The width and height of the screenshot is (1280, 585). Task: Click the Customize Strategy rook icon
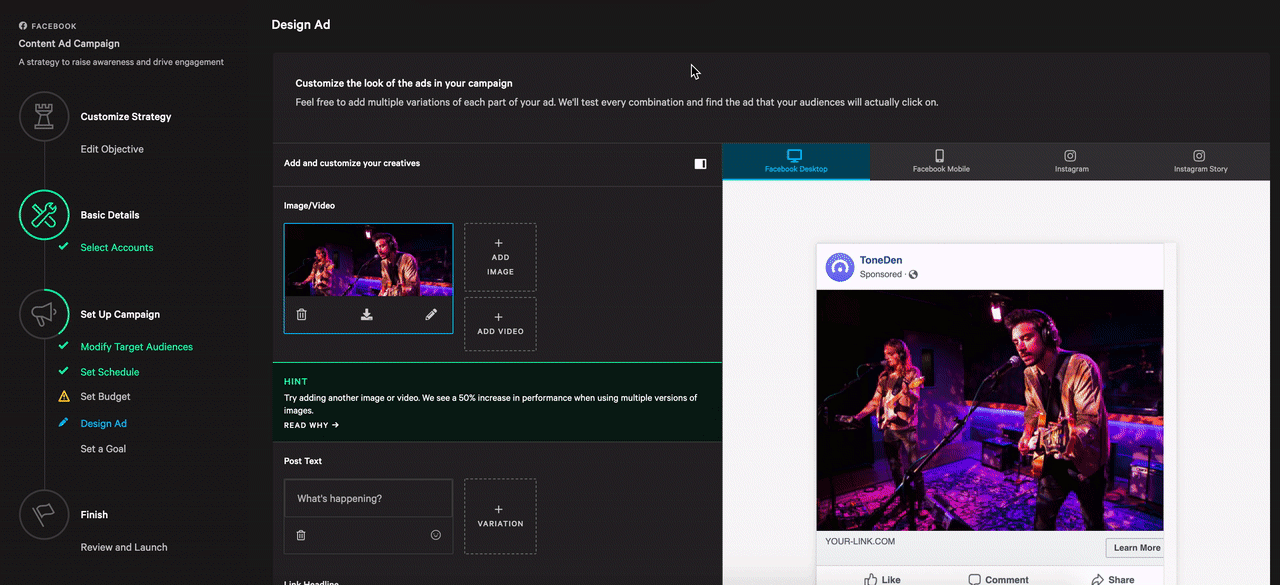[x=44, y=117]
